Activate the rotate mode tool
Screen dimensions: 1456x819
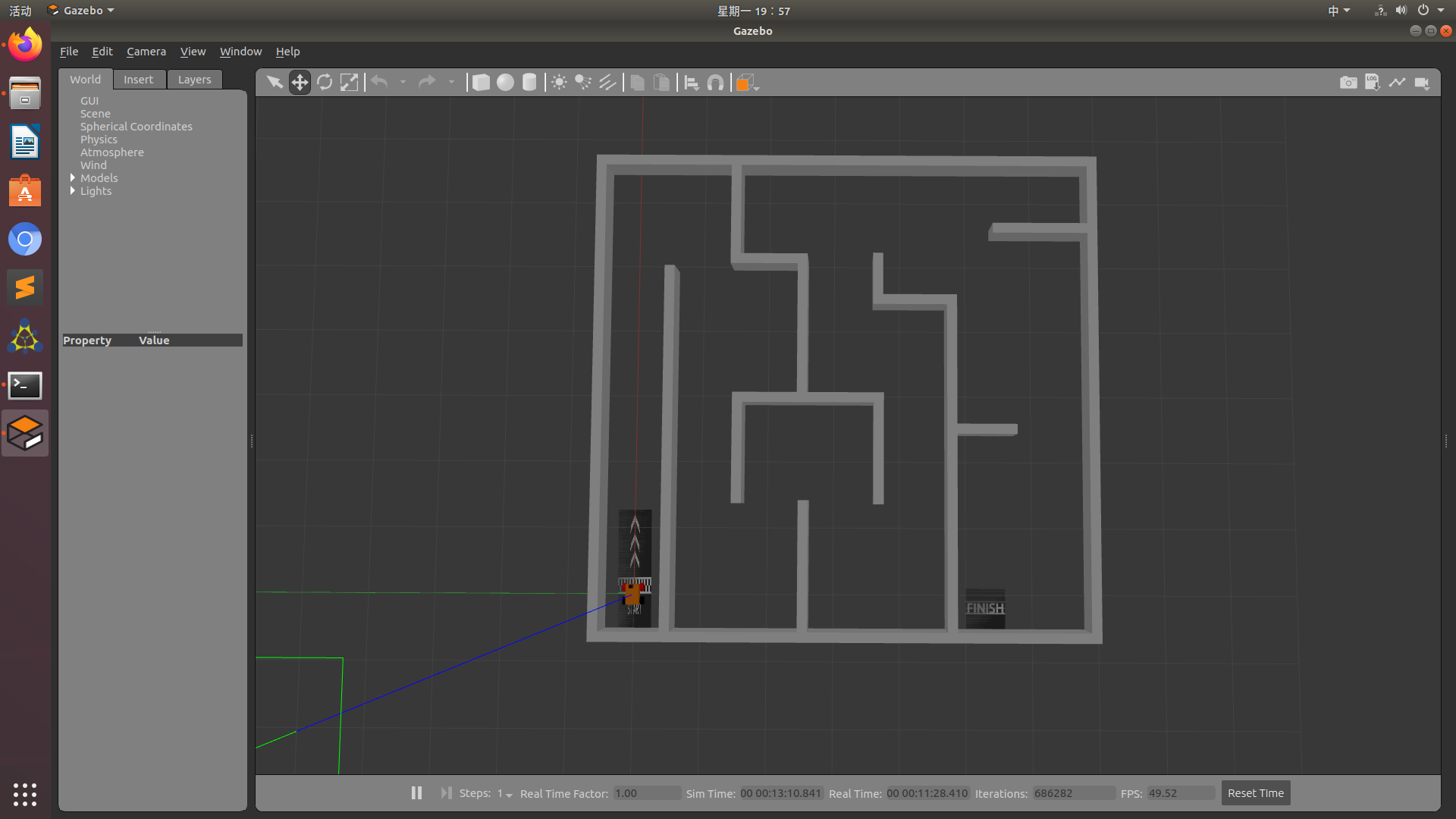click(x=325, y=82)
